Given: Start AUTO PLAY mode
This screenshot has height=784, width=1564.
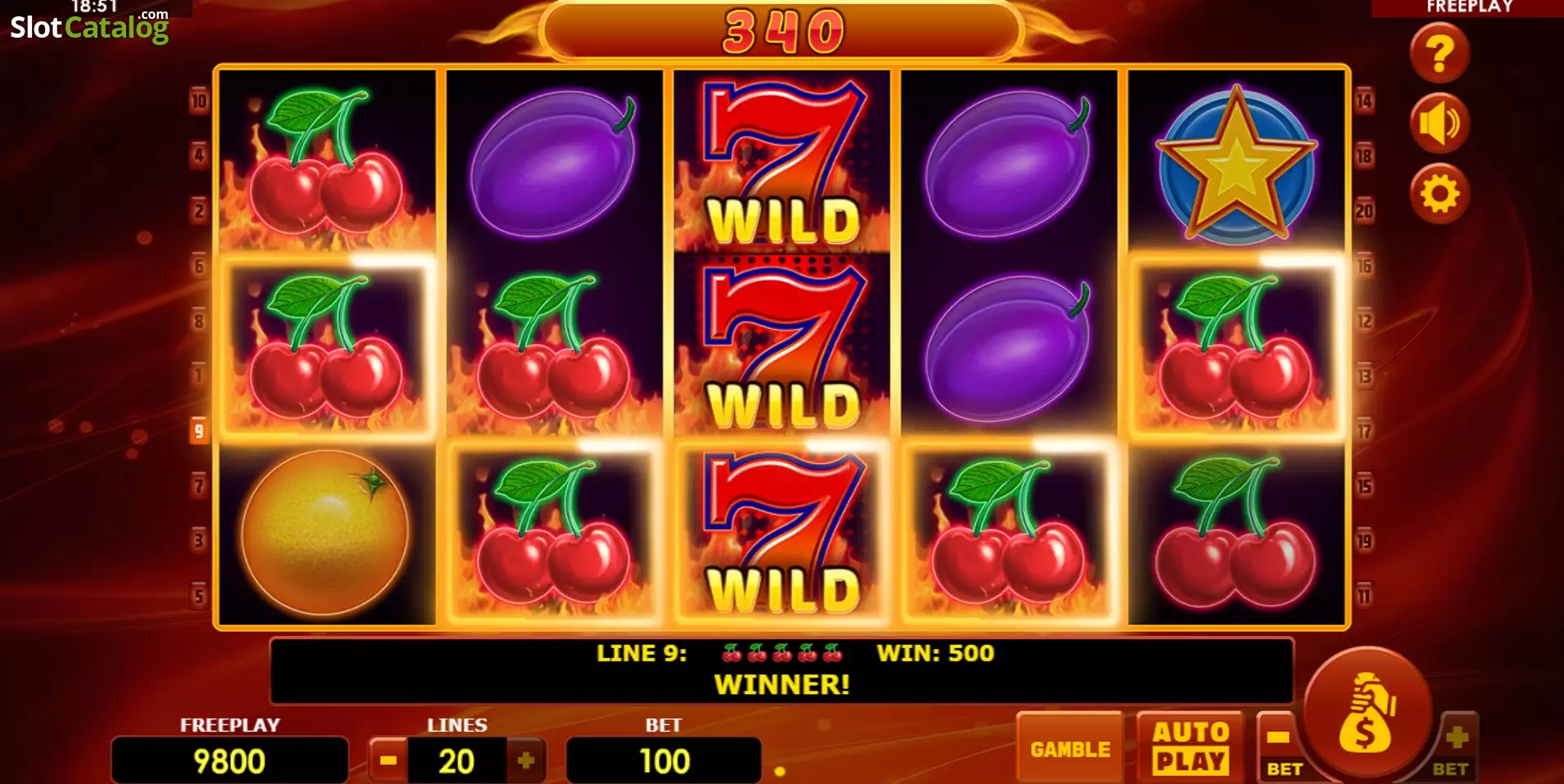Looking at the screenshot, I should coord(1190,748).
